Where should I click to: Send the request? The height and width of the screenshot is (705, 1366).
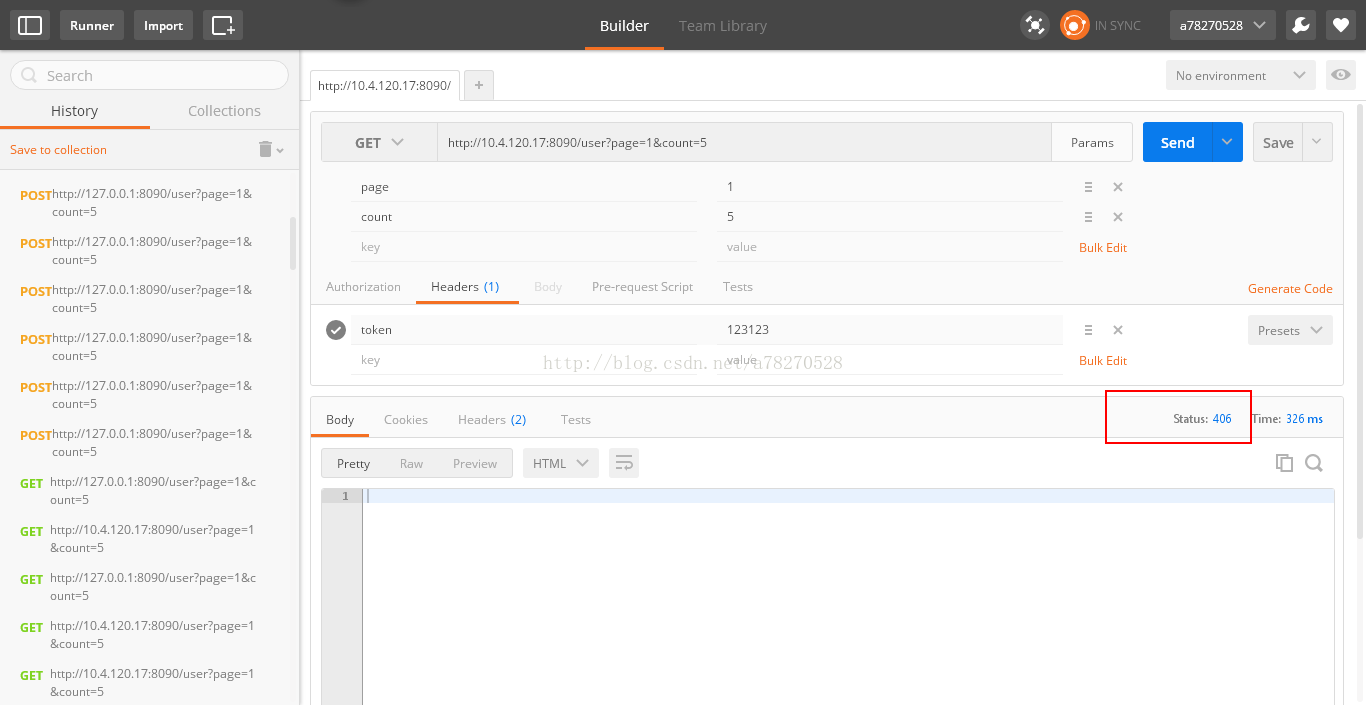[1178, 143]
